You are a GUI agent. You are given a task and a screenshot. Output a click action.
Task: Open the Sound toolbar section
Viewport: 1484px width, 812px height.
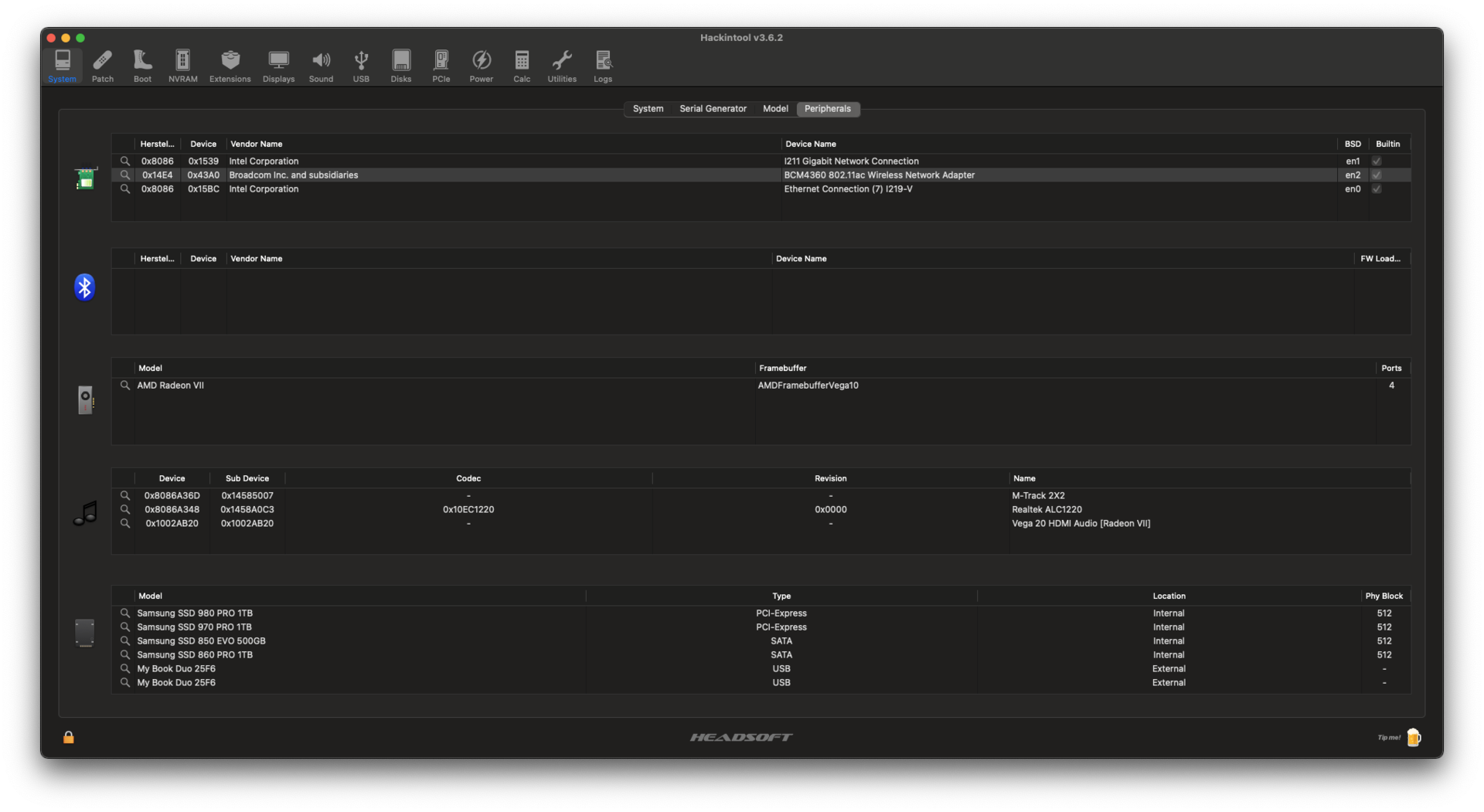321,66
